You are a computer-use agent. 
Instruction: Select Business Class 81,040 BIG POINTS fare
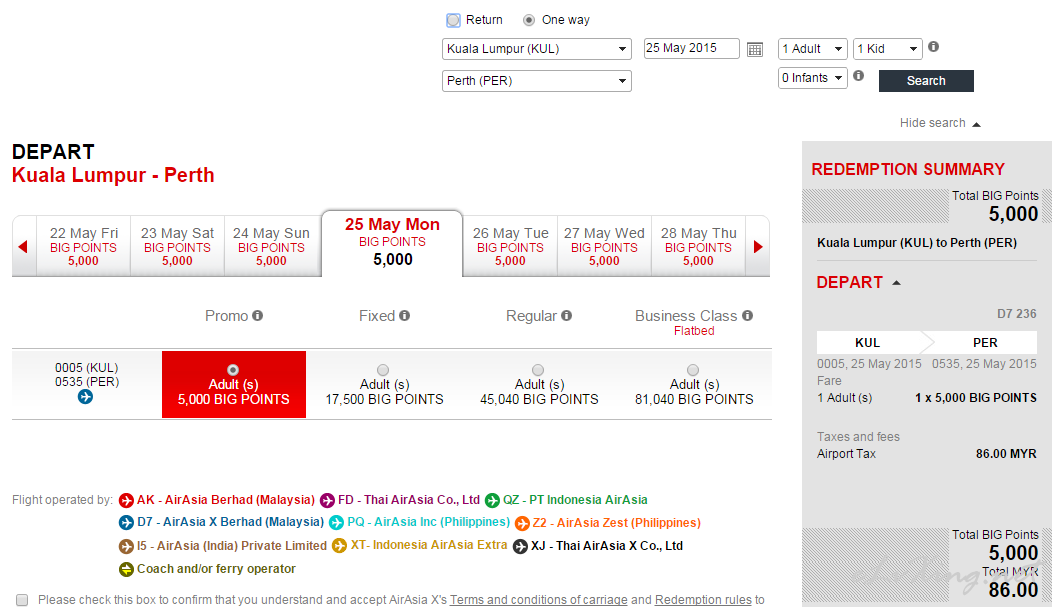coord(692,370)
